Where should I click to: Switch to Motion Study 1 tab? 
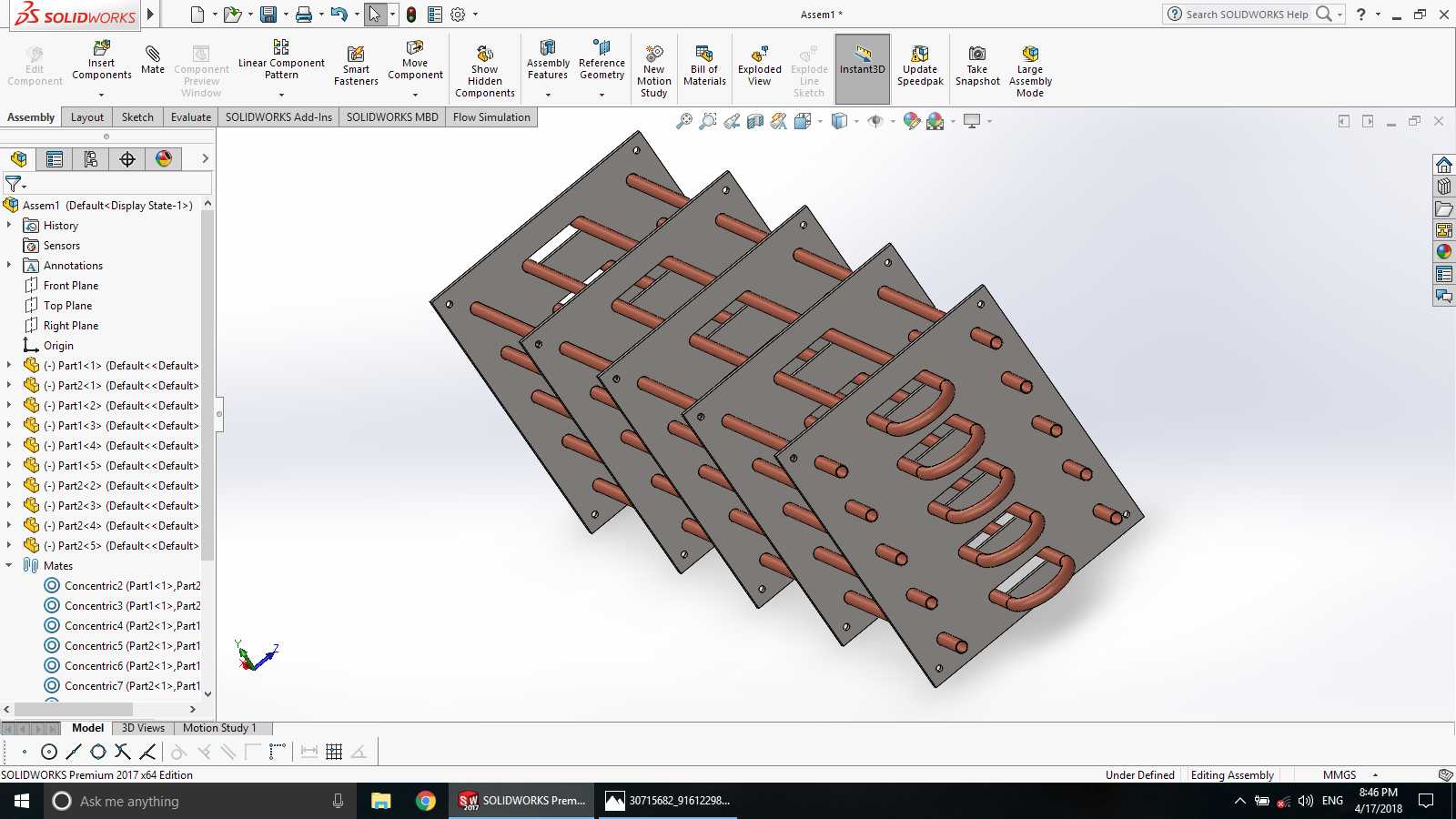point(219,728)
